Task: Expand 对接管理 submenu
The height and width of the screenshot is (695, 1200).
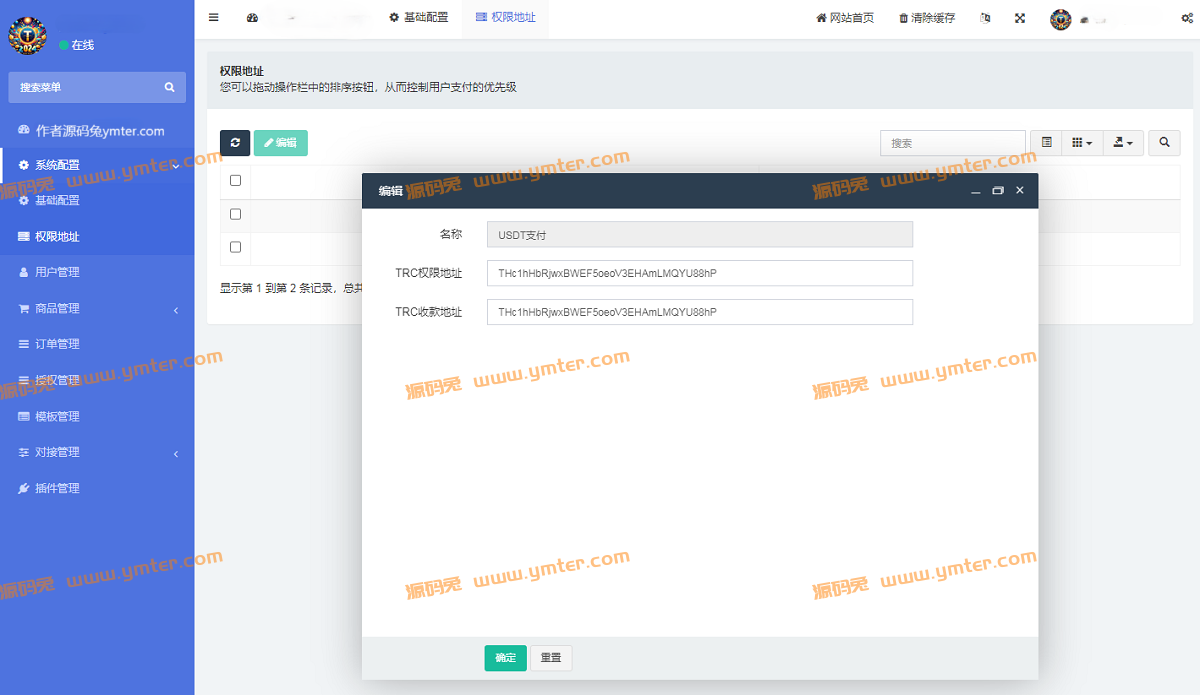Action: [97, 452]
